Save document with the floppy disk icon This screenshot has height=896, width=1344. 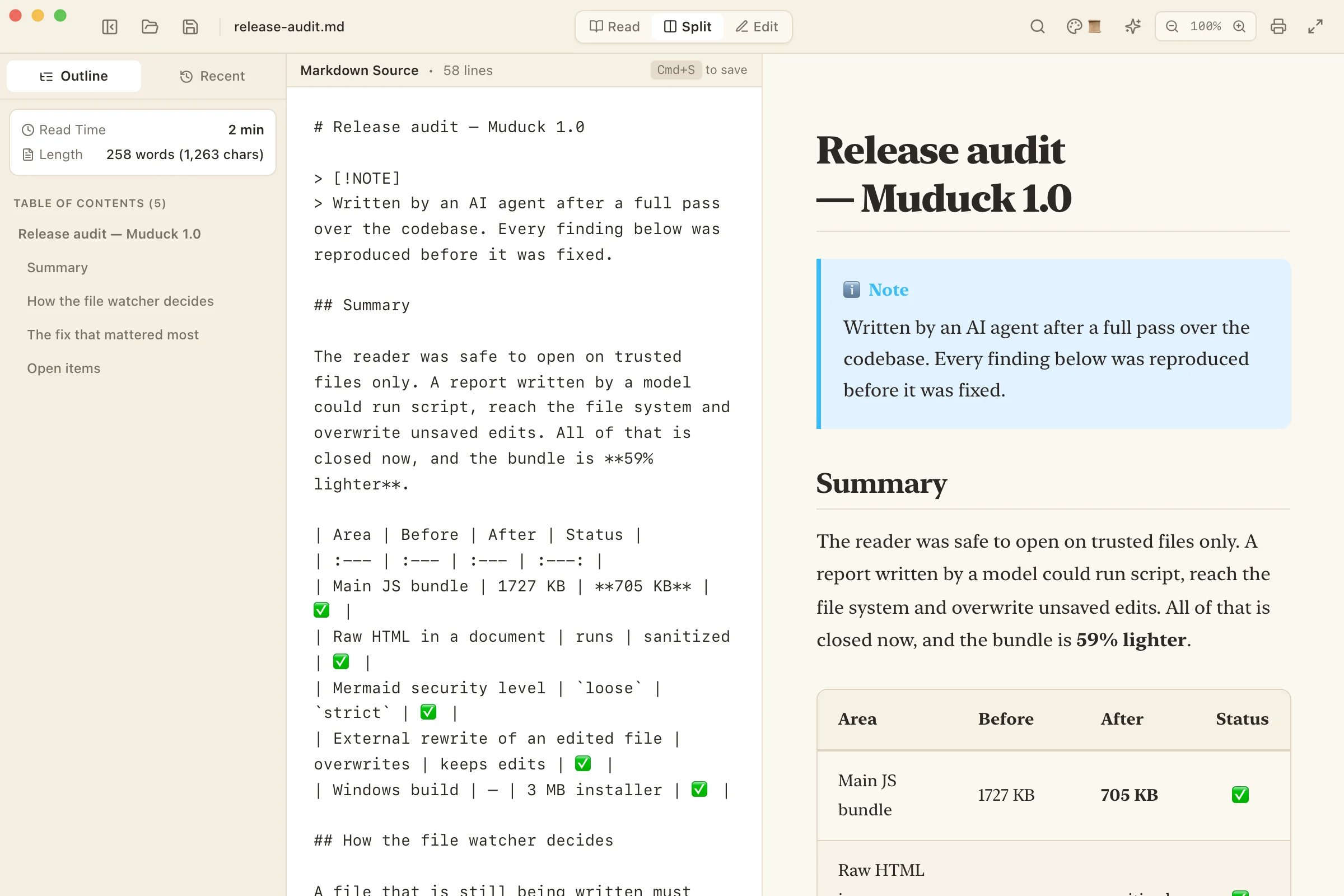(190, 27)
